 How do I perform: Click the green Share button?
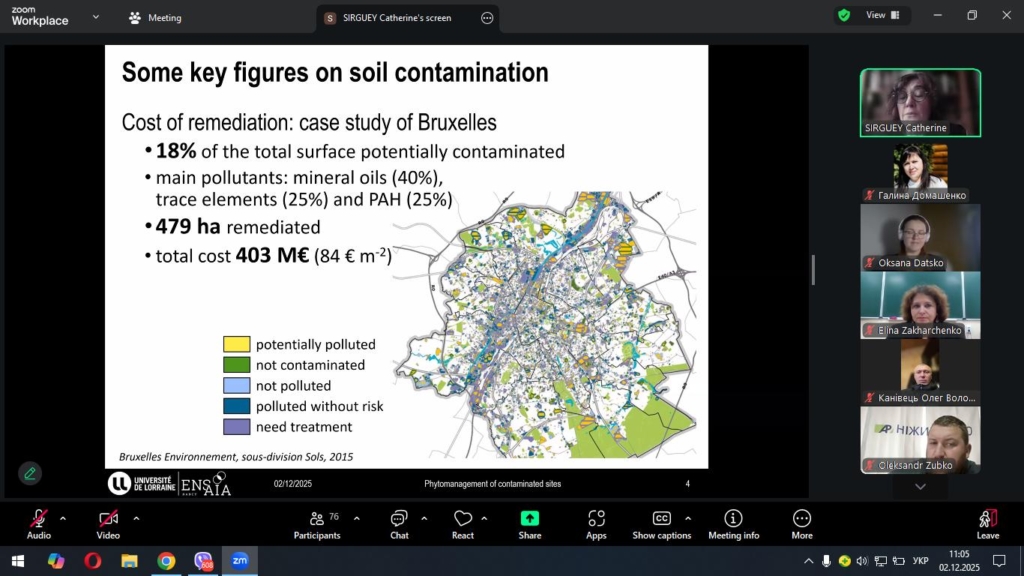click(530, 523)
